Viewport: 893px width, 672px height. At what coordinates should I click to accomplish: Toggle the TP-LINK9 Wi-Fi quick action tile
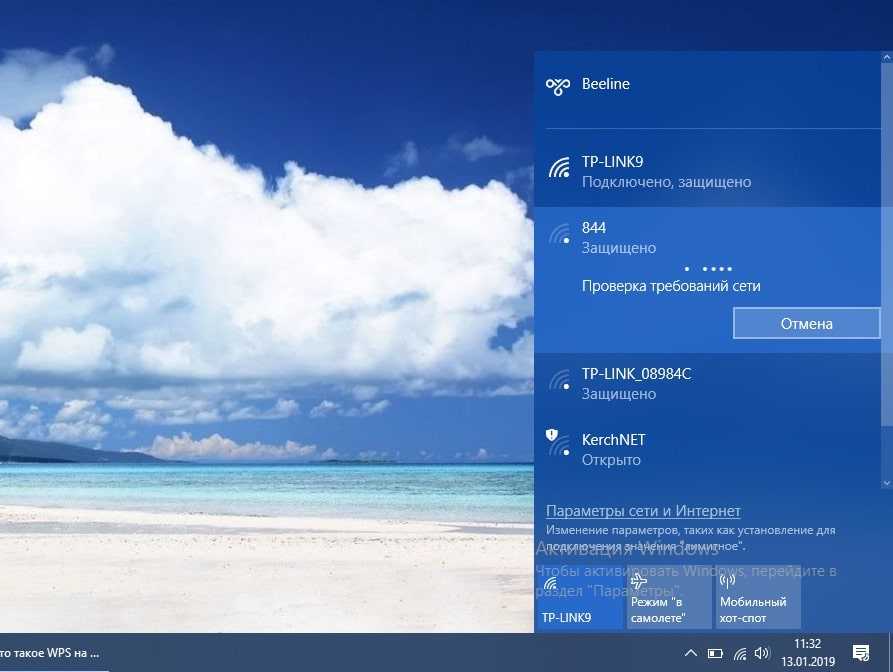coord(579,599)
